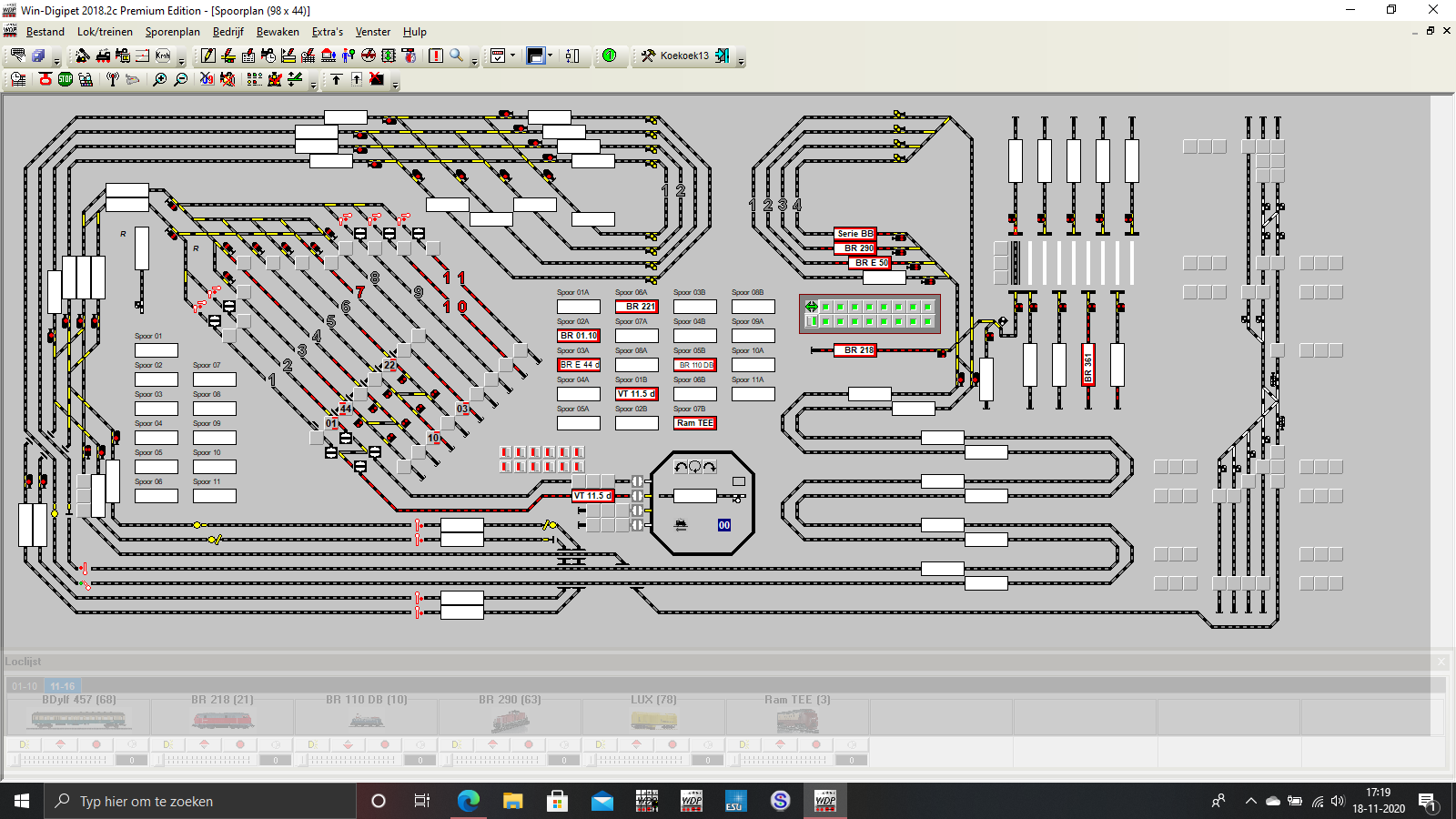Click the blue stacked windows toolbar icon
The width and height of the screenshot is (1456, 819).
38,56
